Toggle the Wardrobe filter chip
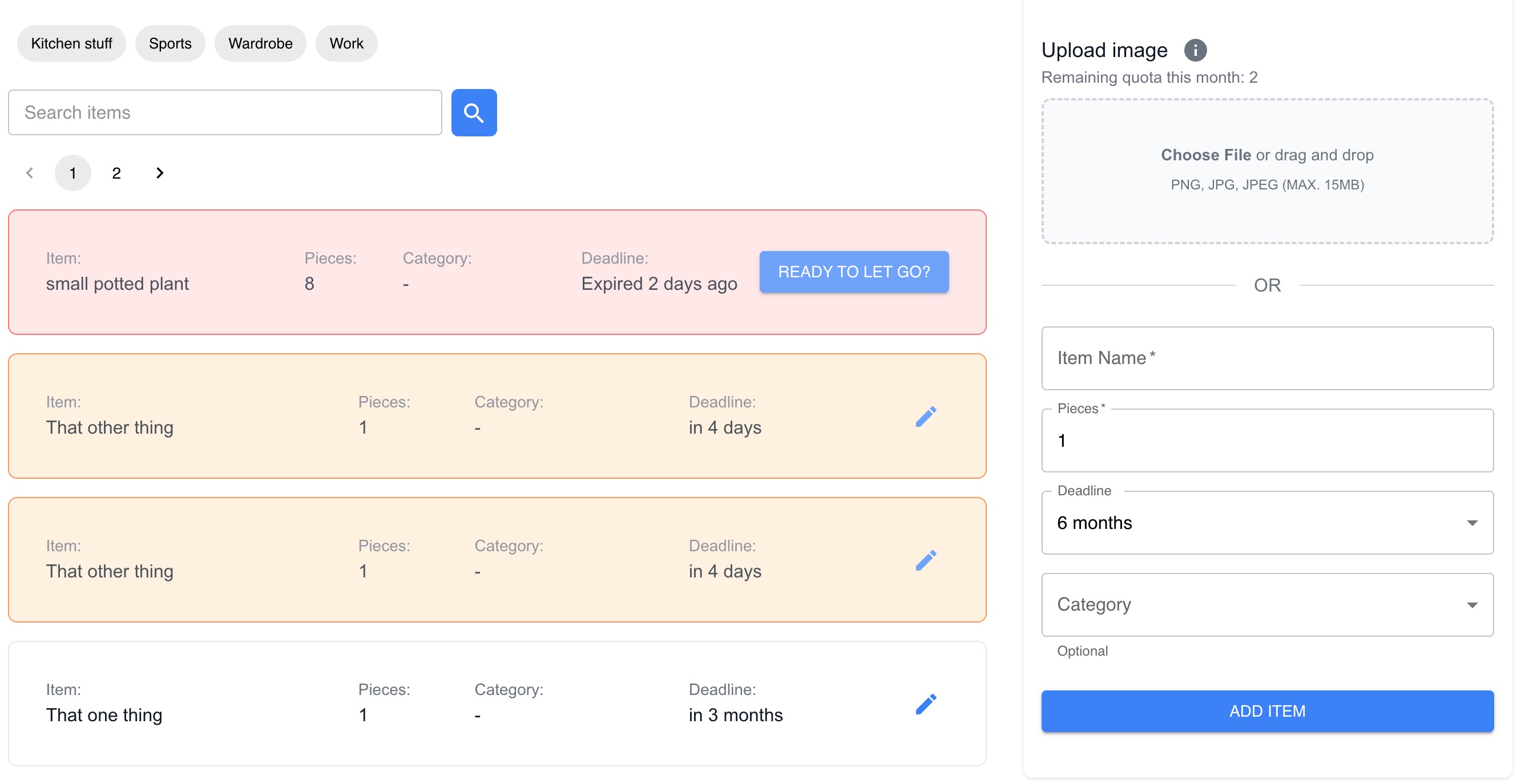The width and height of the screenshot is (1517, 784). point(260,43)
